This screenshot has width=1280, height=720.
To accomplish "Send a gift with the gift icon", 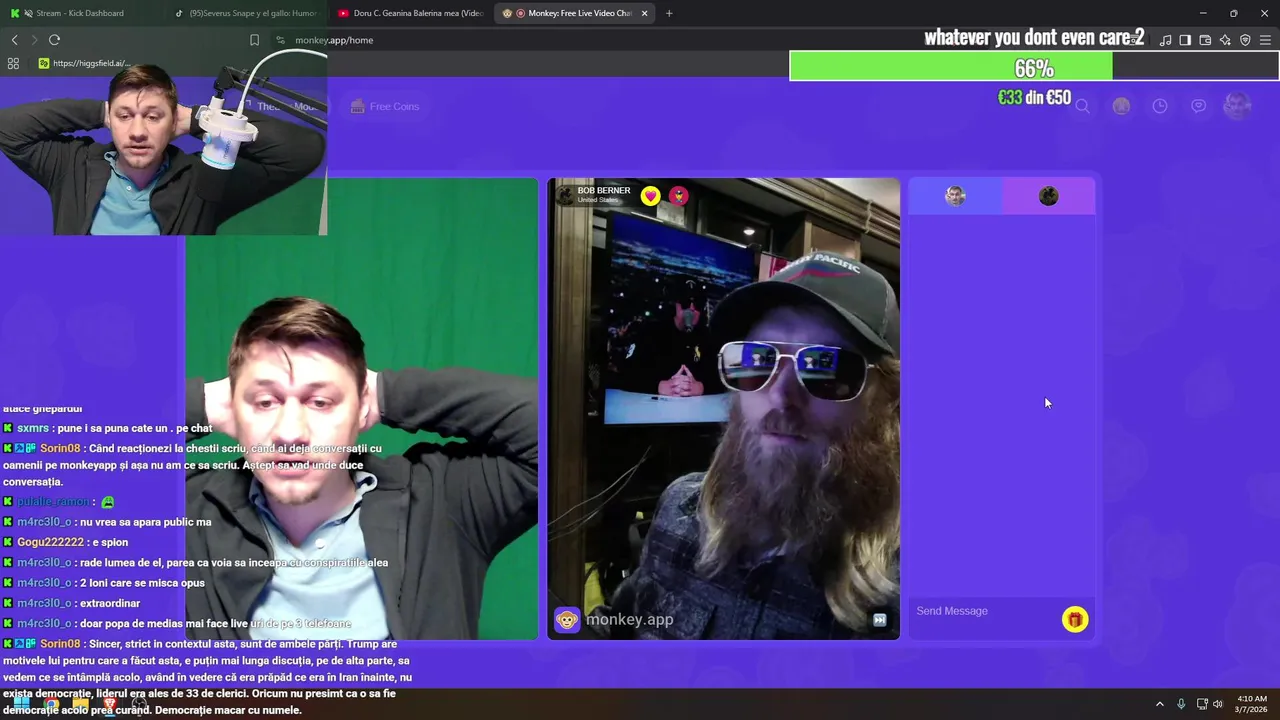I will (x=1075, y=620).
